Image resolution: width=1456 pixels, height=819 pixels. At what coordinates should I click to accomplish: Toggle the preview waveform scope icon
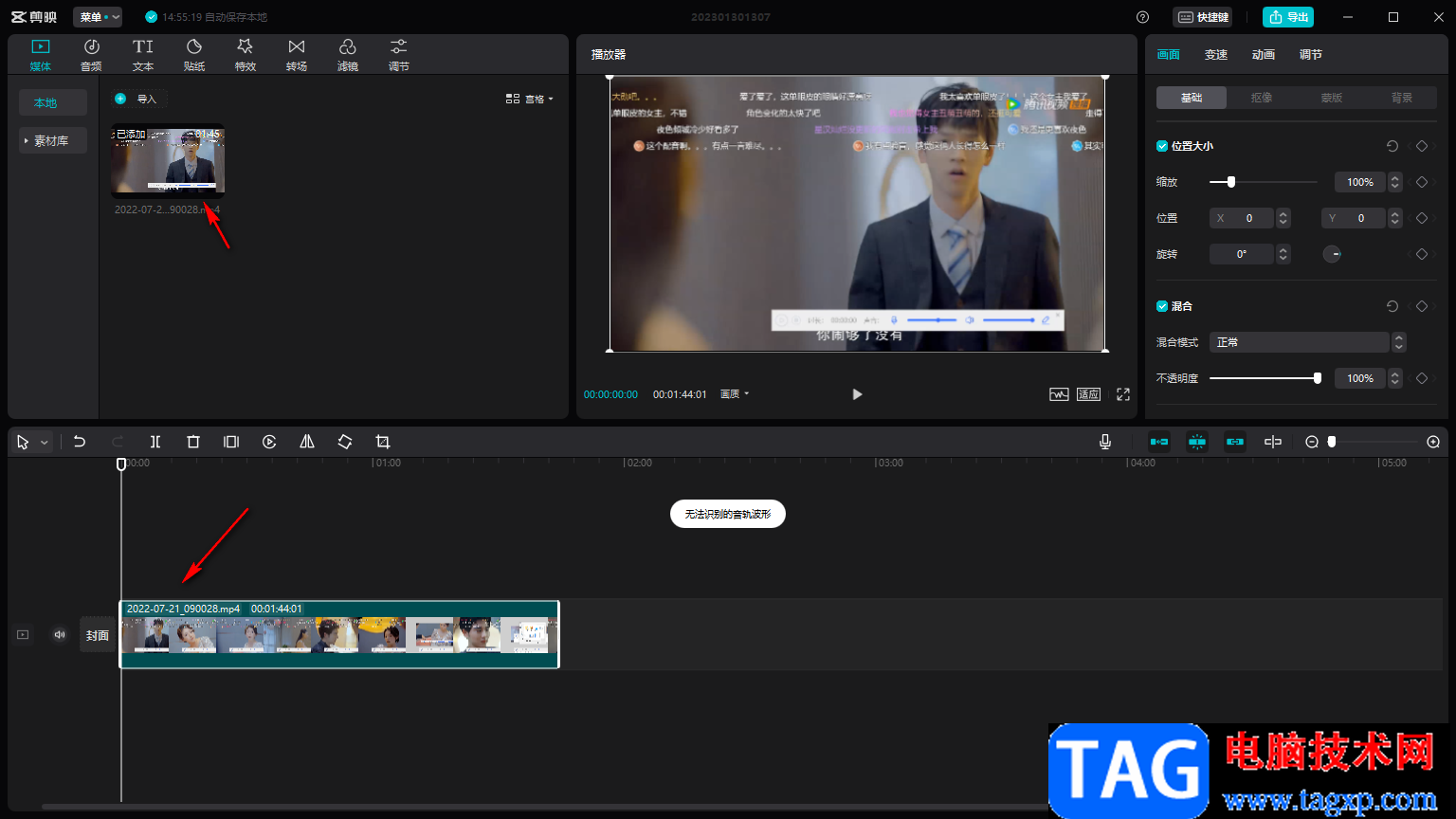coord(1059,394)
